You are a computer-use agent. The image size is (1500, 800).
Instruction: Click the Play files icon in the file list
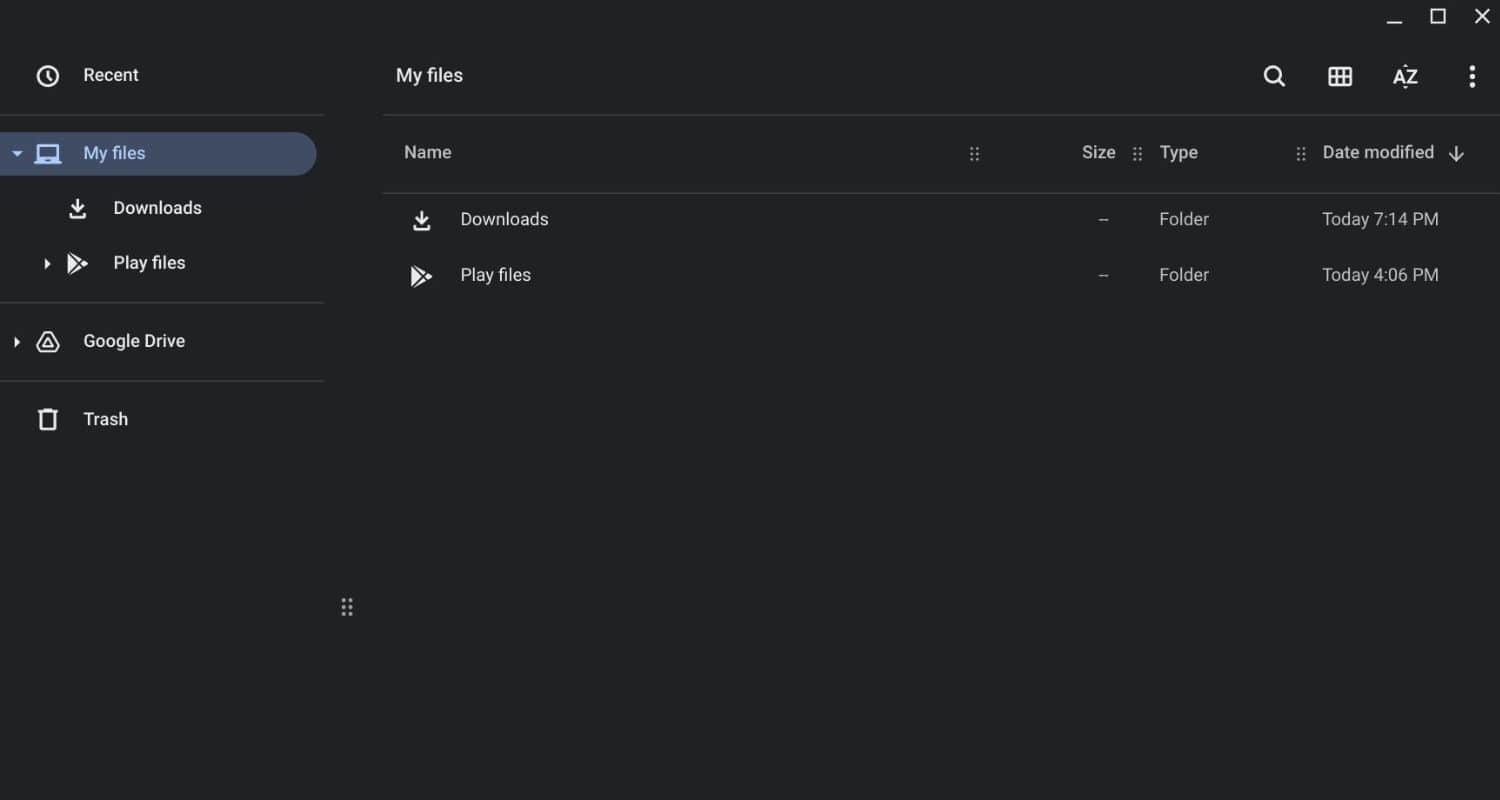(422, 276)
